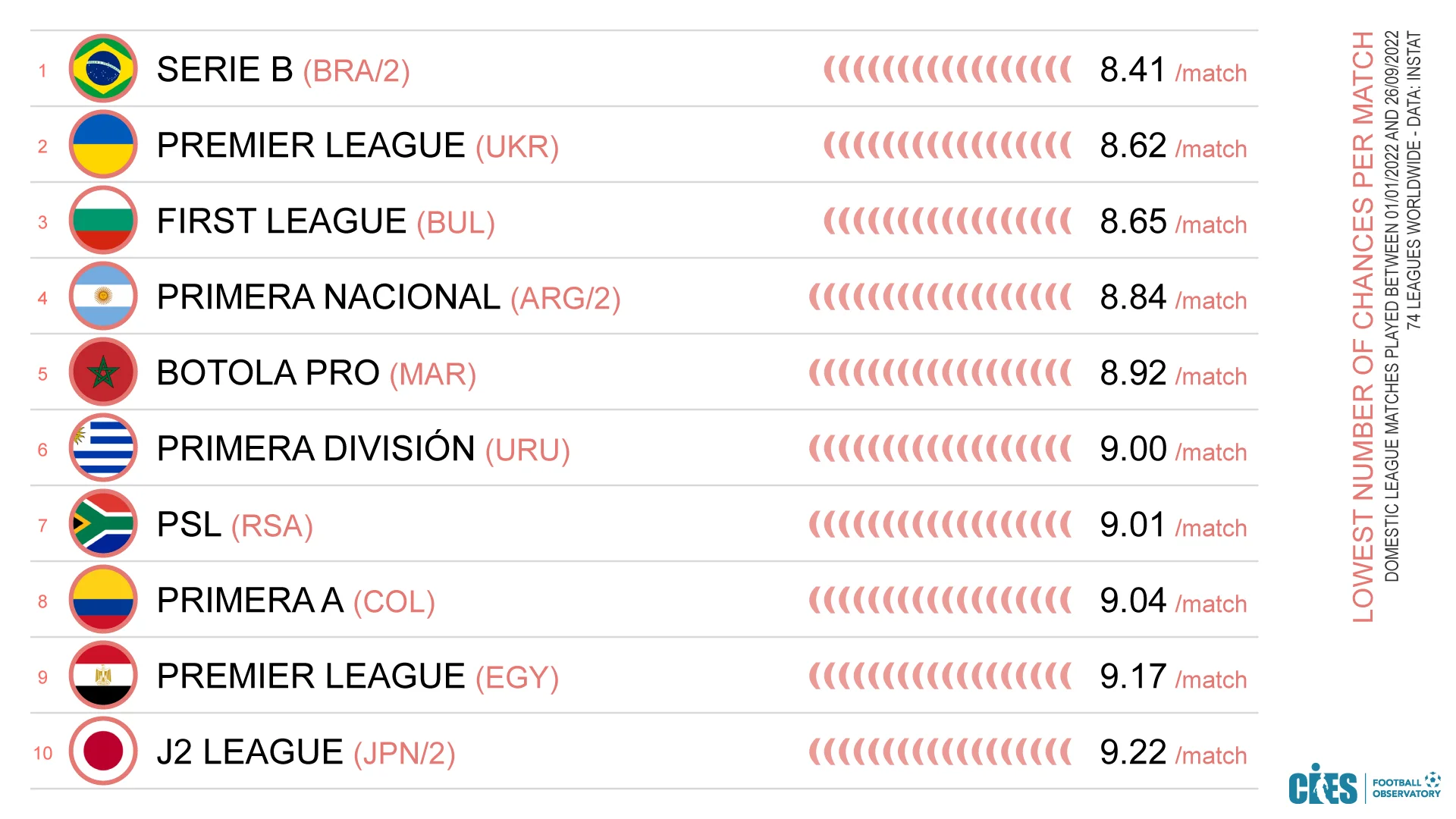The width and height of the screenshot is (1456, 819).
Task: Click the Lowest Number of Chances title
Action: point(1363,326)
